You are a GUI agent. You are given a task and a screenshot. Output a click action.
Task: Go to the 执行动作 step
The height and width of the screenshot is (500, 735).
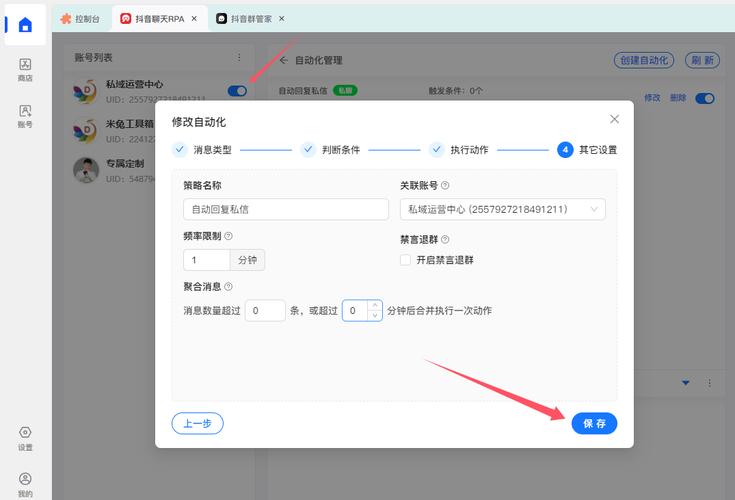click(459, 149)
